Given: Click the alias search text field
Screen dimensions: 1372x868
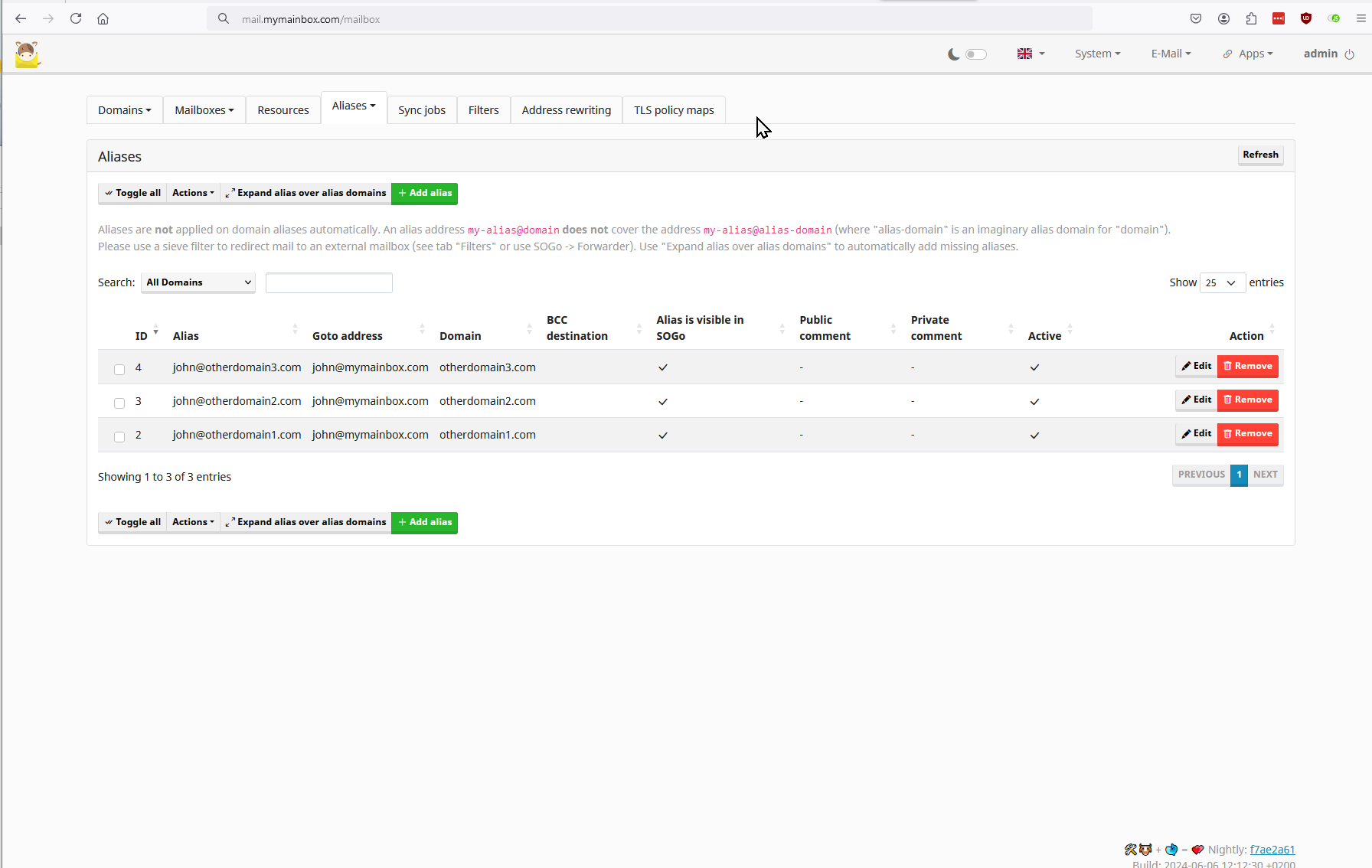Looking at the screenshot, I should point(329,282).
